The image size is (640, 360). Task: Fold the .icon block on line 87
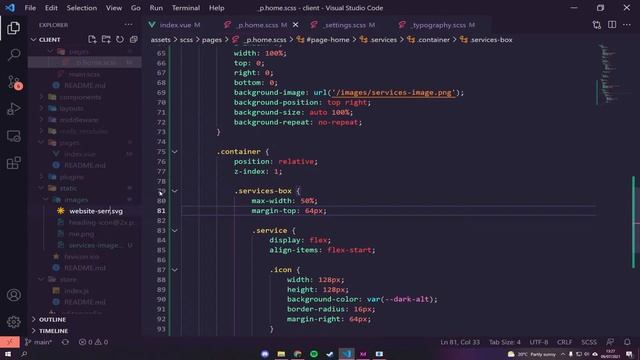tap(175, 270)
